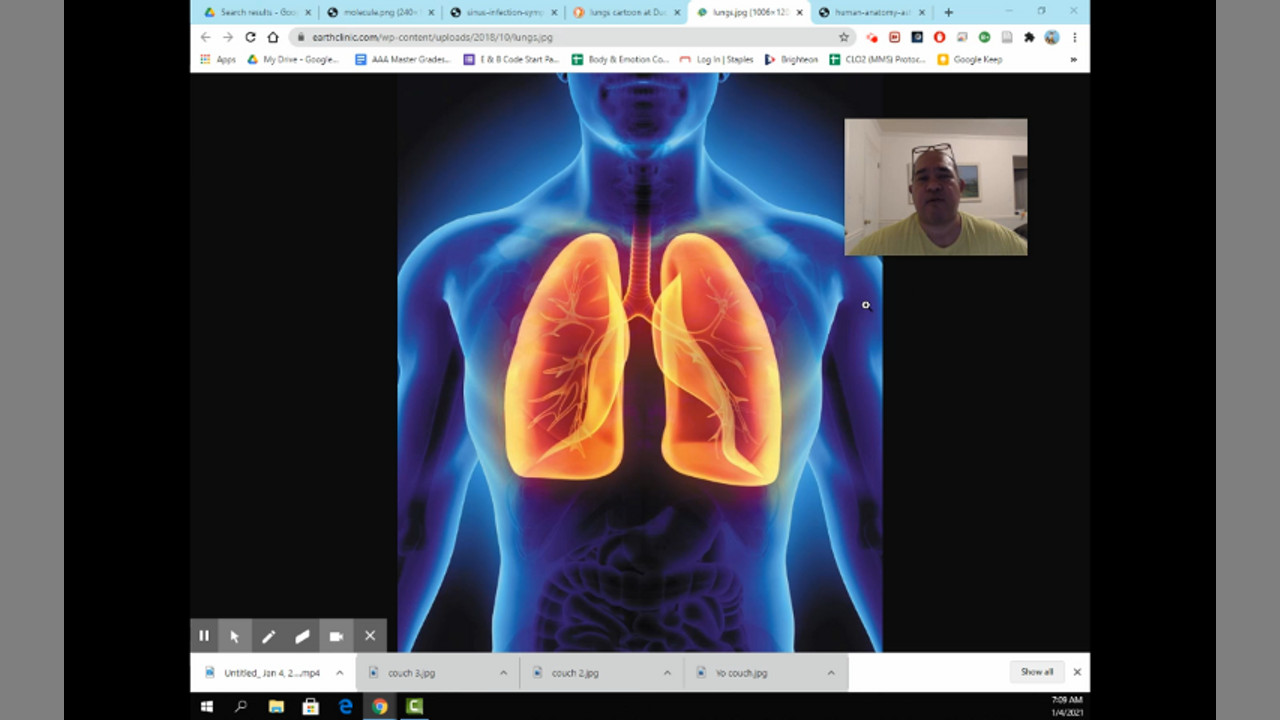Open the Chrome extensions puzzle icon
Screen dimensions: 1280x720
pos(1029,37)
